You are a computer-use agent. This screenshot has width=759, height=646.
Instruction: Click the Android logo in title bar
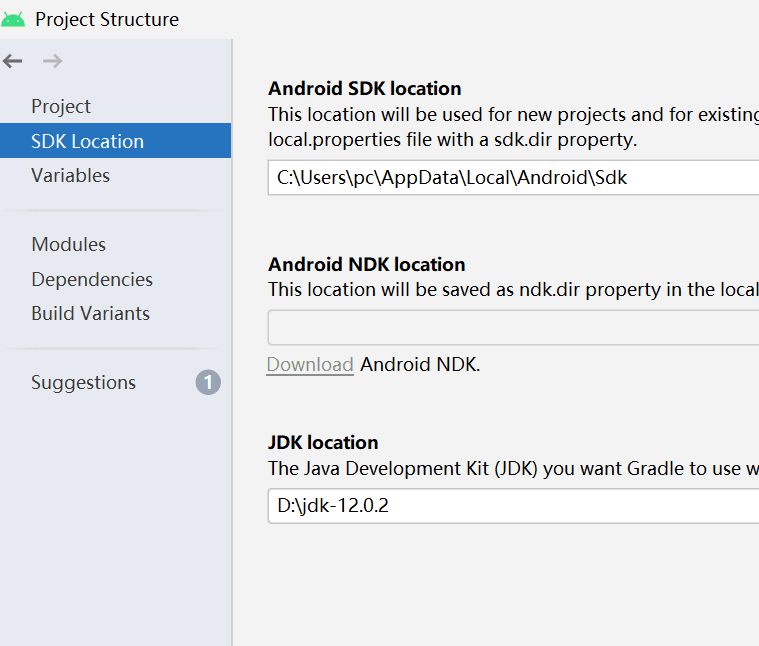pyautogui.click(x=13, y=20)
